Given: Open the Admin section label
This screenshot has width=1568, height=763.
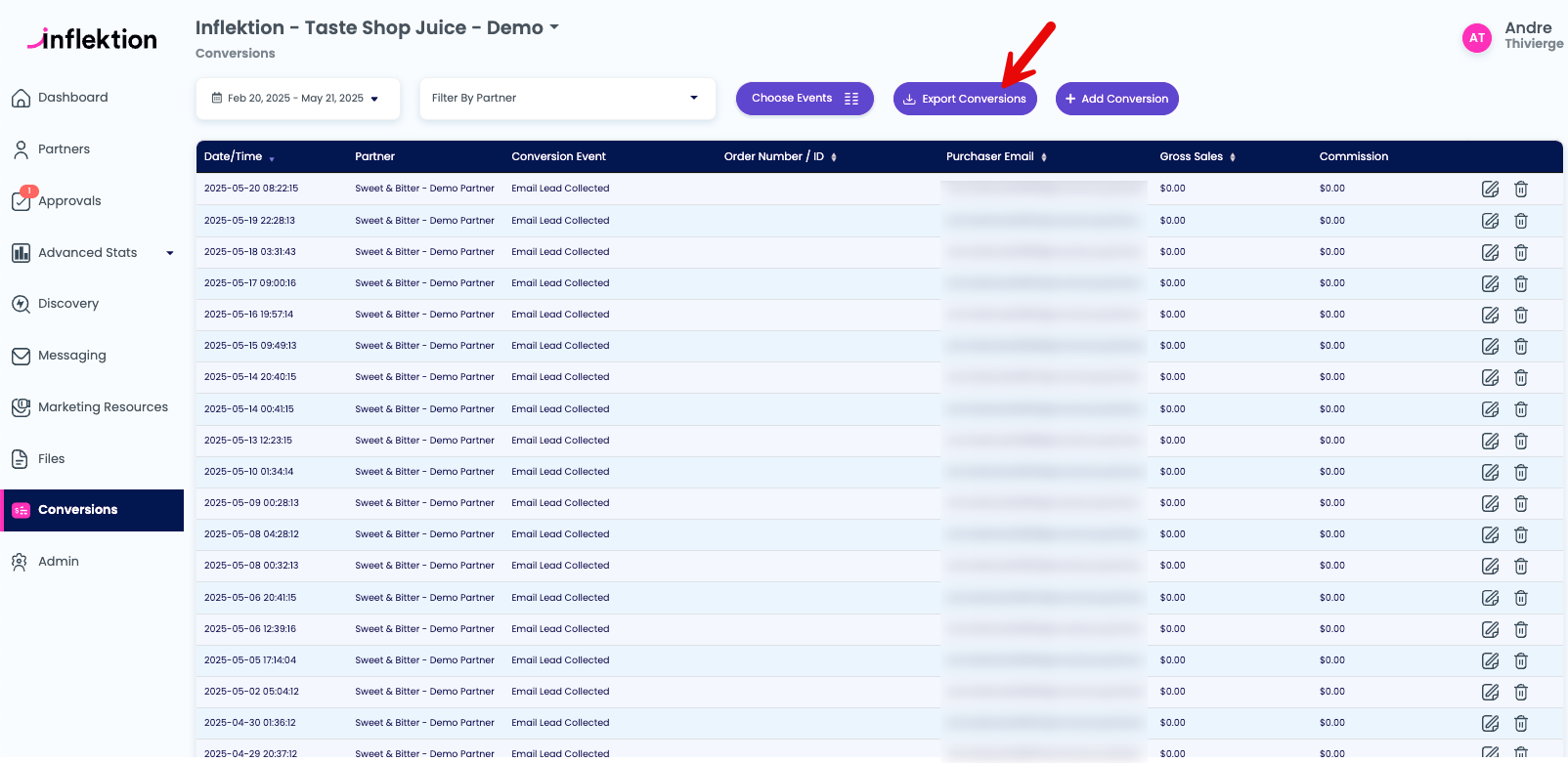Looking at the screenshot, I should pyautogui.click(x=59, y=562).
